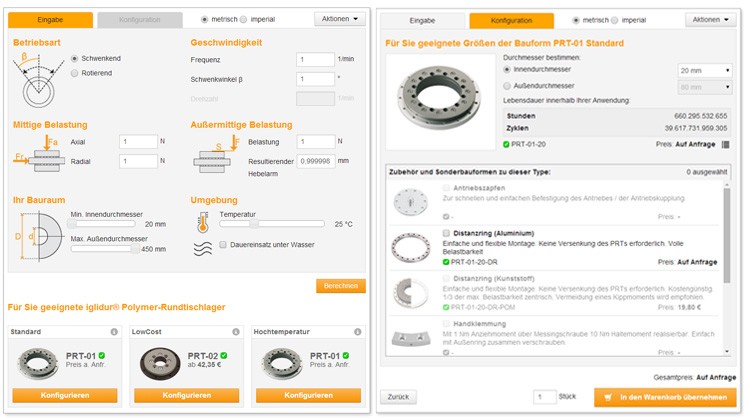Click the Schwenkwinkel β input field
This screenshot has width=747, height=420.
(x=315, y=79)
